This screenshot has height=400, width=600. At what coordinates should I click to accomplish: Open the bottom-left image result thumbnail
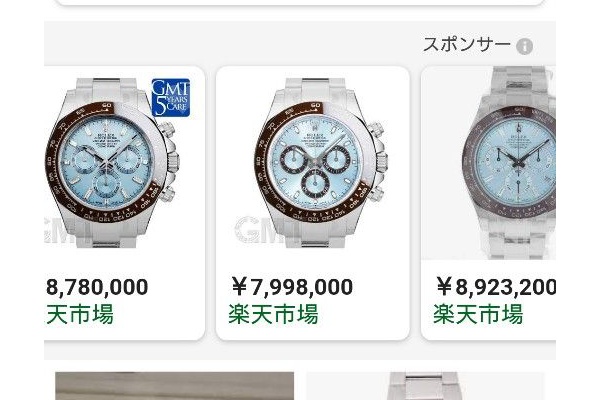click(174, 386)
